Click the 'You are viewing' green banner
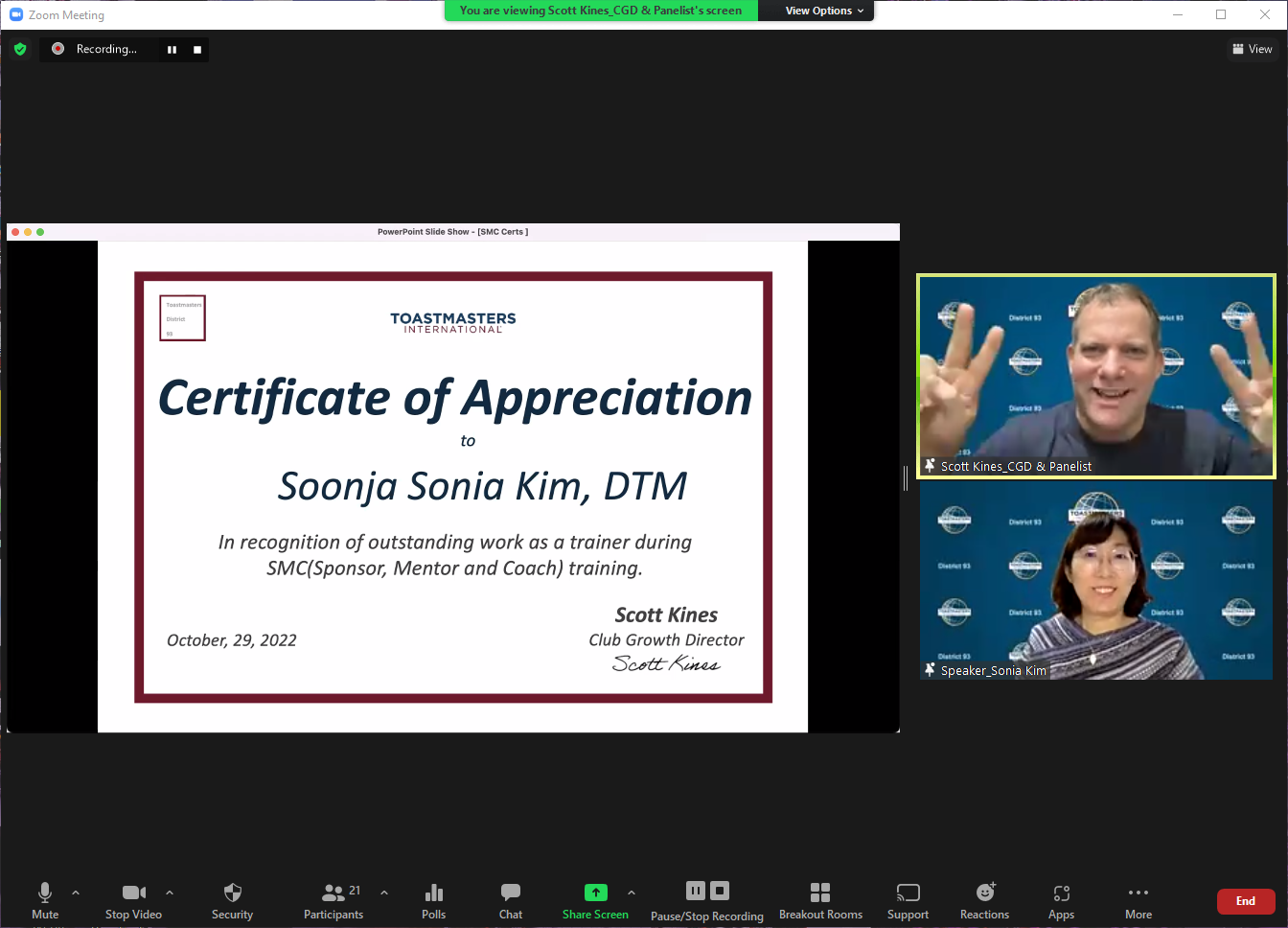 pos(601,11)
